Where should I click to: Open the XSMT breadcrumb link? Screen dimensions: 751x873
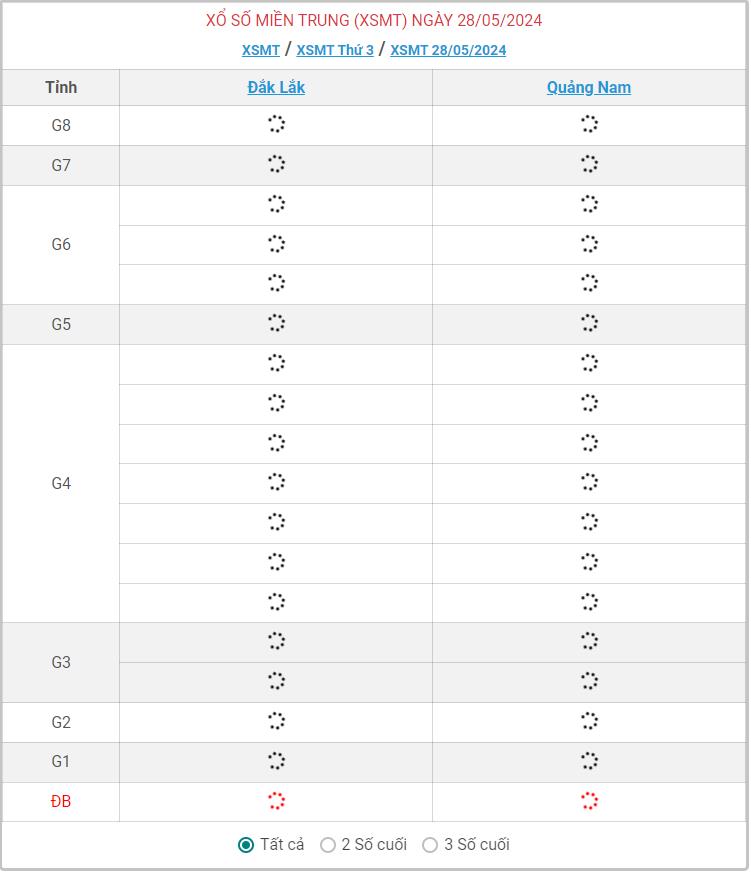pyautogui.click(x=261, y=50)
